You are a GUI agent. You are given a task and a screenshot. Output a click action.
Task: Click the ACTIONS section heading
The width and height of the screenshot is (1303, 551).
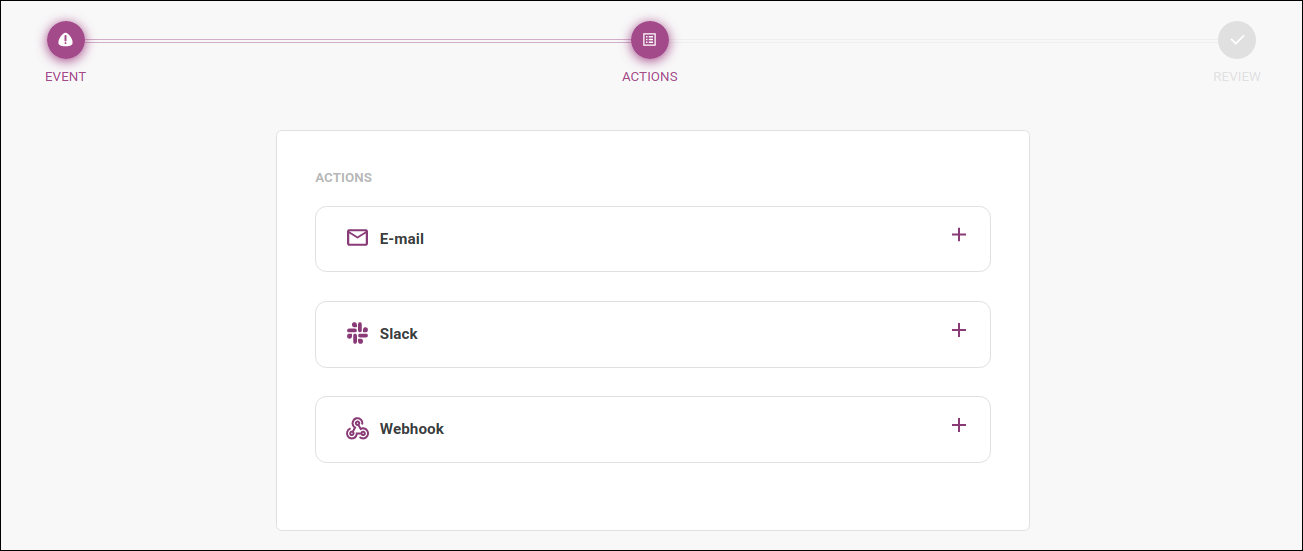343,178
